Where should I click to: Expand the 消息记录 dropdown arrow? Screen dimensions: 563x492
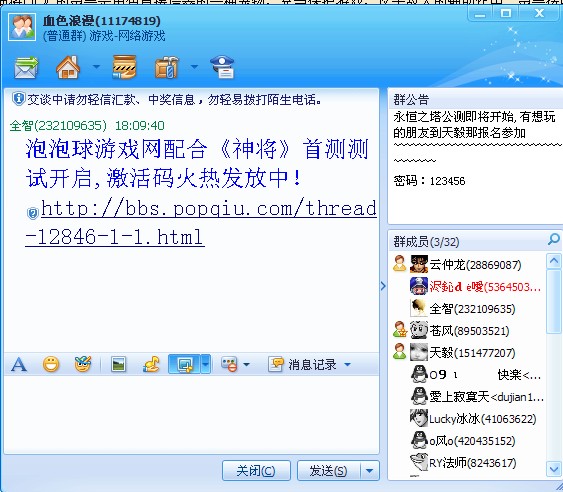click(347, 365)
